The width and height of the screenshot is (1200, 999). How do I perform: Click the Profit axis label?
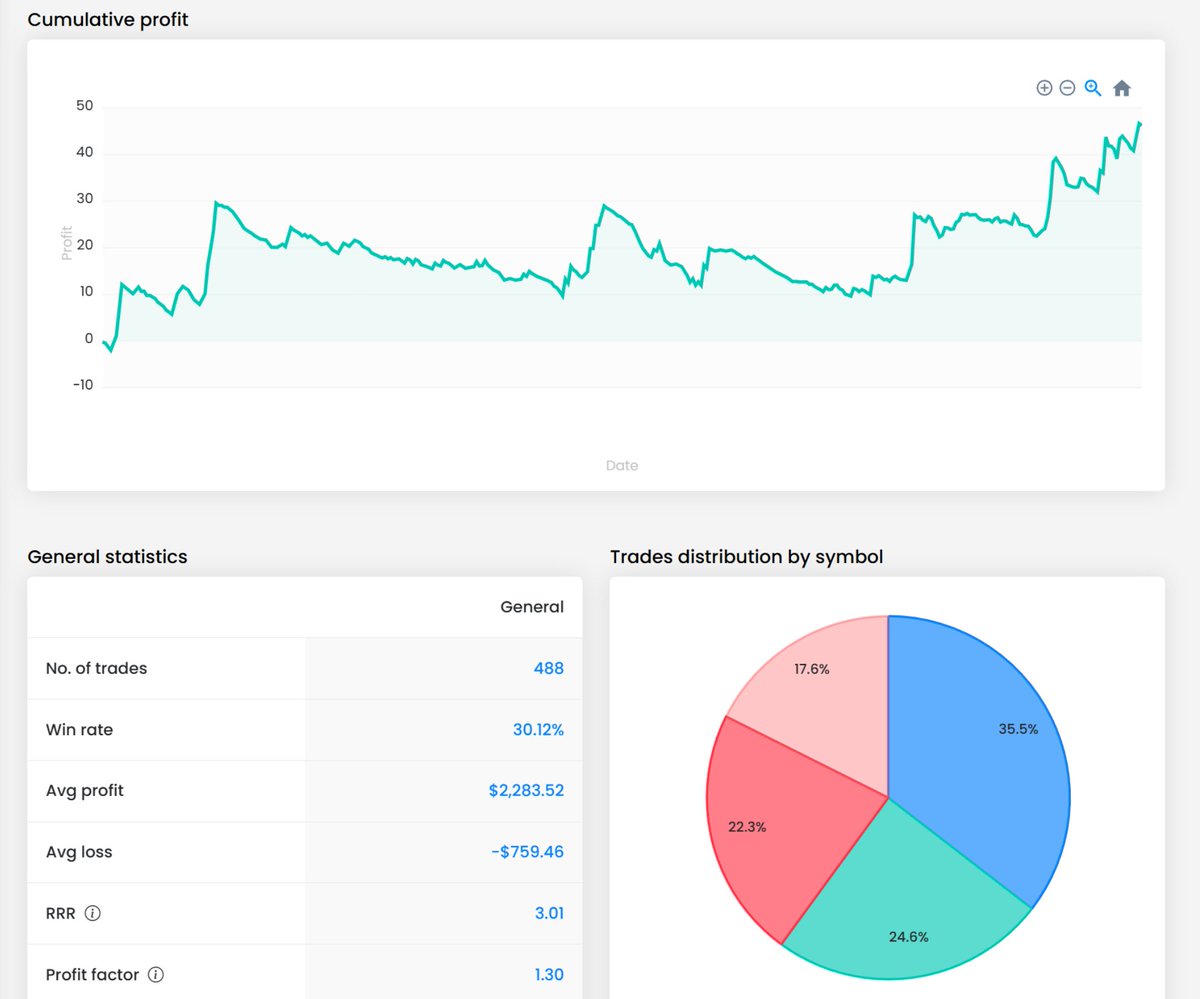[66, 244]
